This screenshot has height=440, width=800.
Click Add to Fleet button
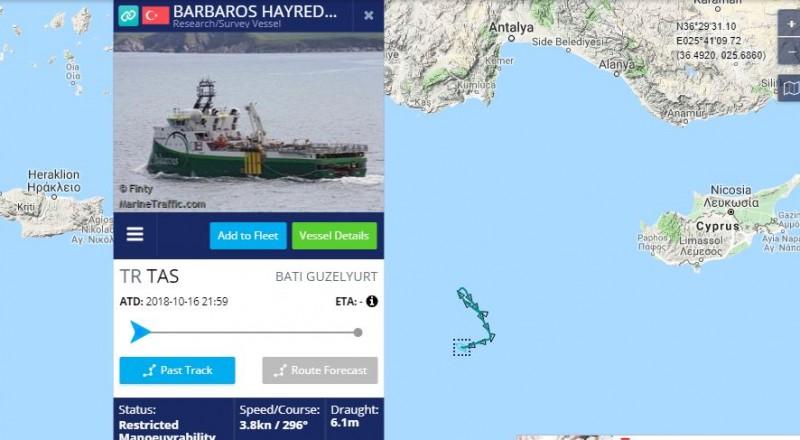point(248,236)
